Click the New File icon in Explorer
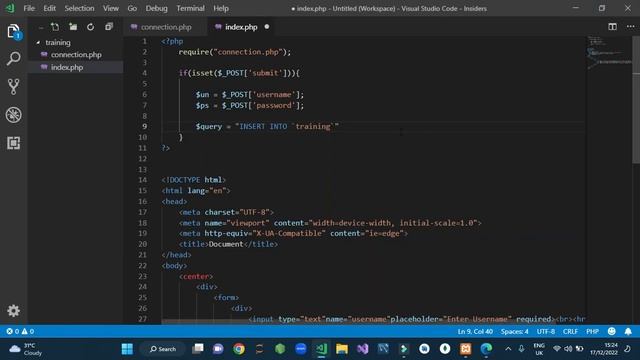The height and width of the screenshot is (360, 640). click(x=55, y=27)
